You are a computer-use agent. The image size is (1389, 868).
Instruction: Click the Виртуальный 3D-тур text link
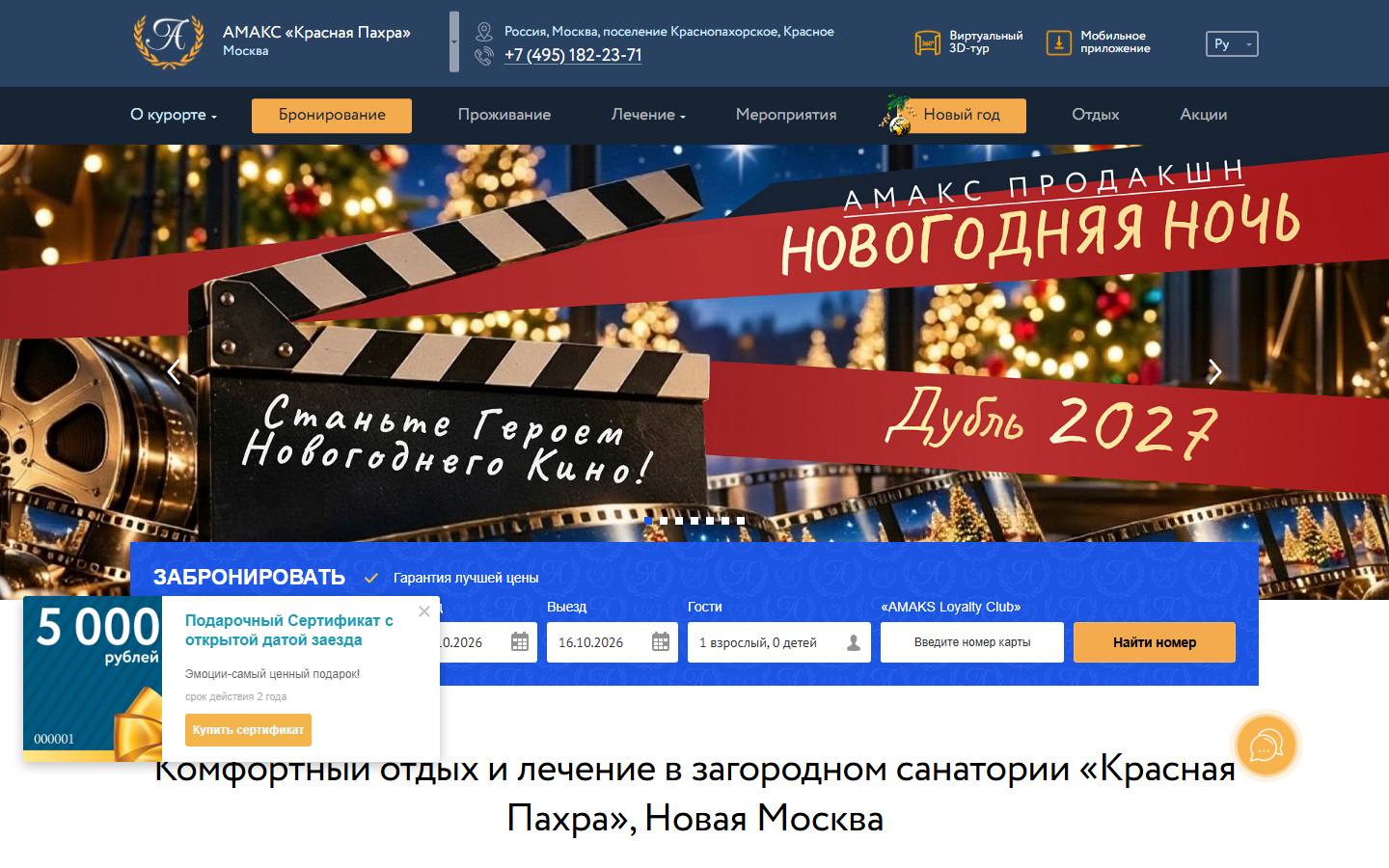pos(986,42)
